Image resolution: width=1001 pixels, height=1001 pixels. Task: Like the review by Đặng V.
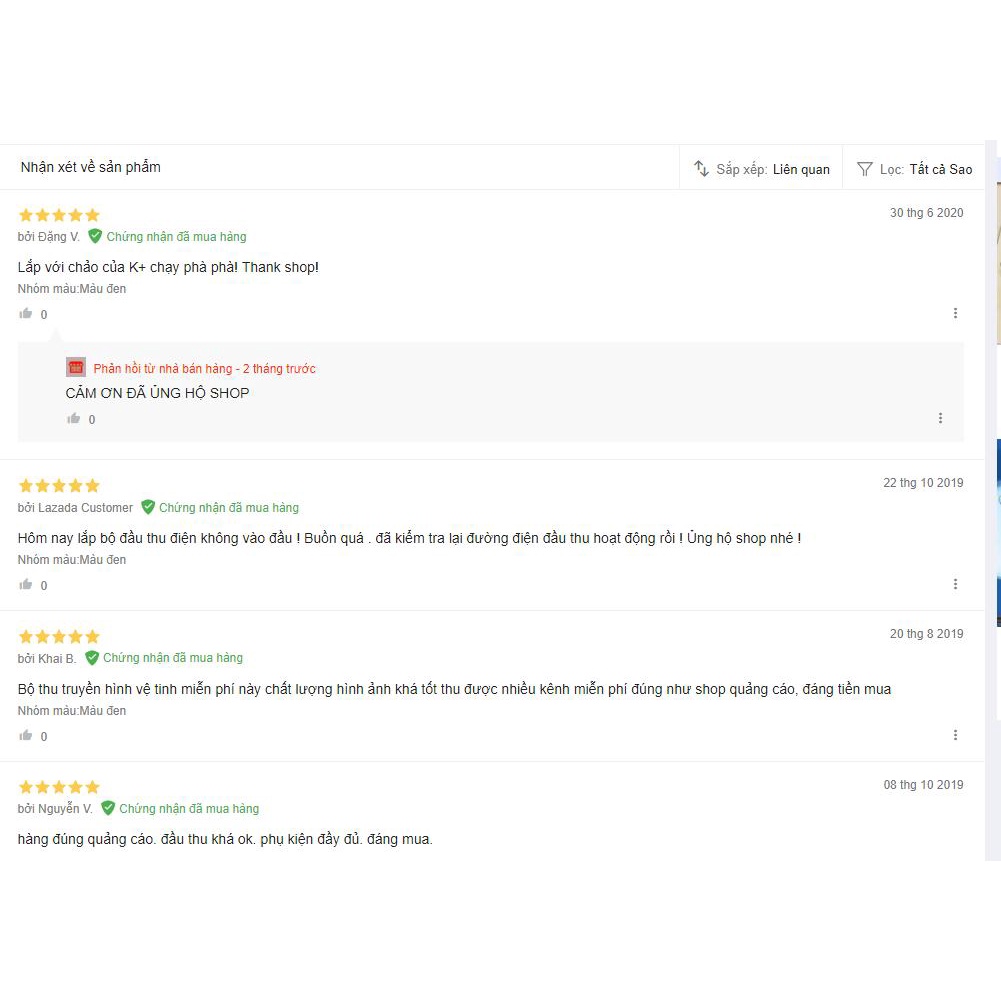click(26, 314)
